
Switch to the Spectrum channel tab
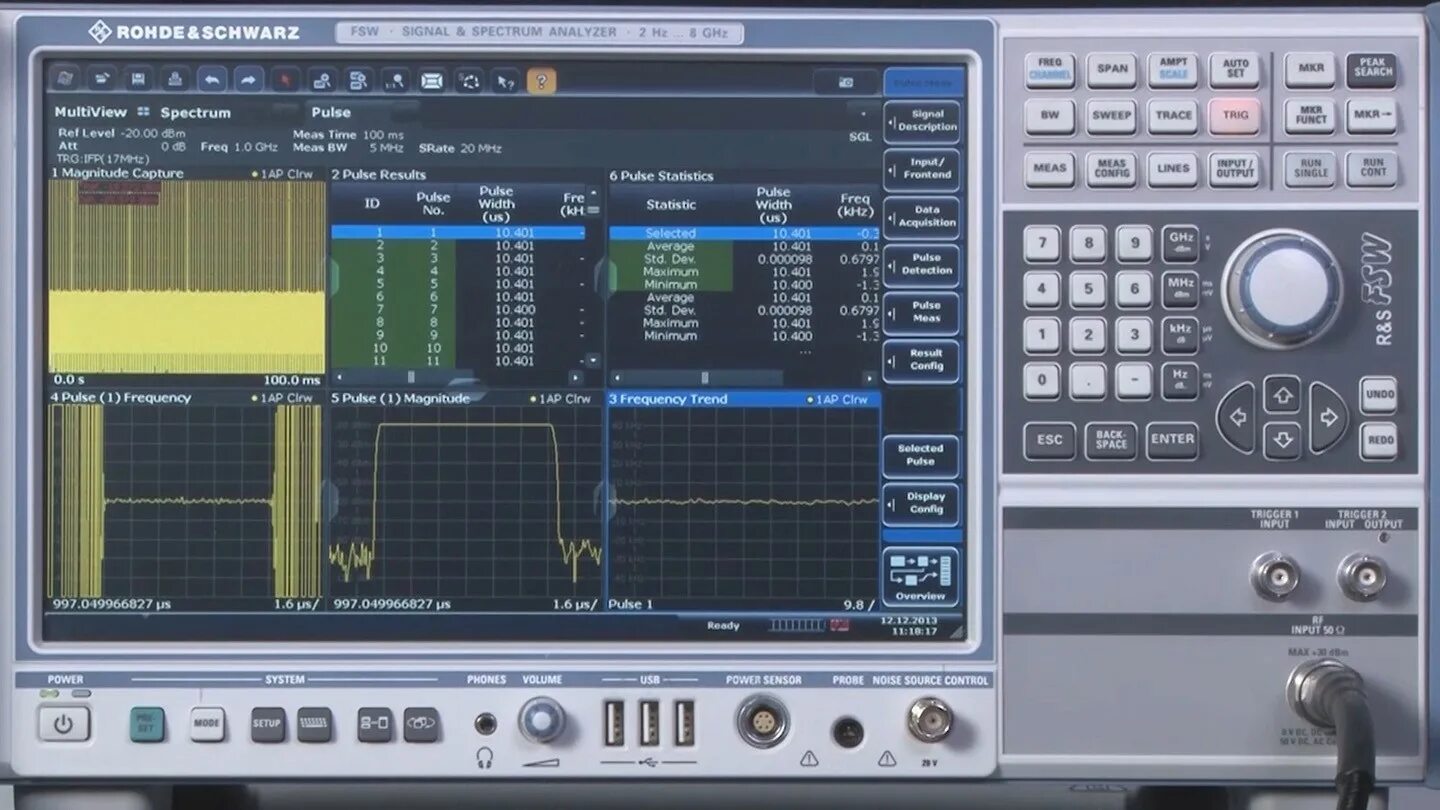(x=196, y=112)
